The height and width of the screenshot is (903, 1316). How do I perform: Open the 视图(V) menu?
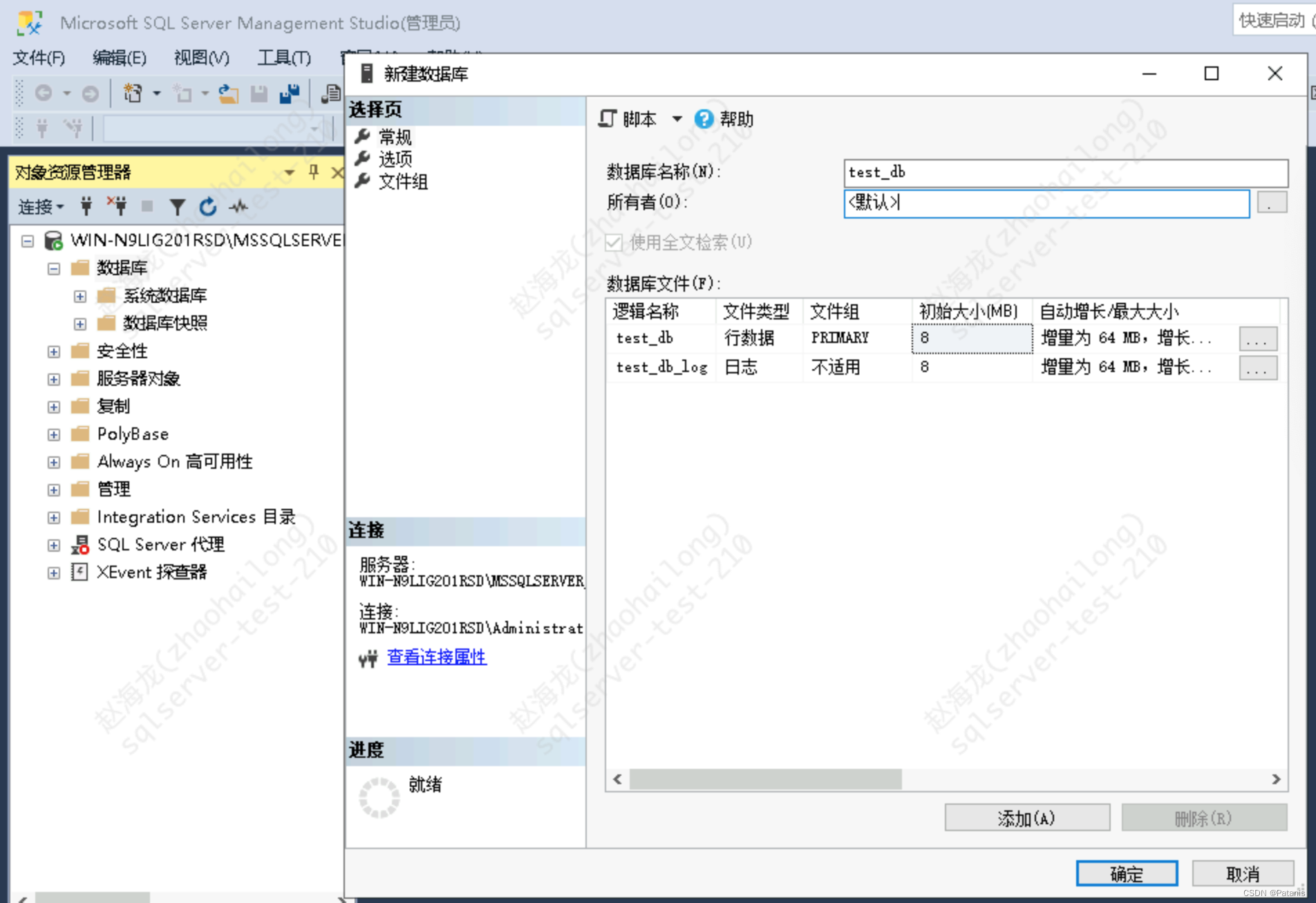pyautogui.click(x=201, y=57)
